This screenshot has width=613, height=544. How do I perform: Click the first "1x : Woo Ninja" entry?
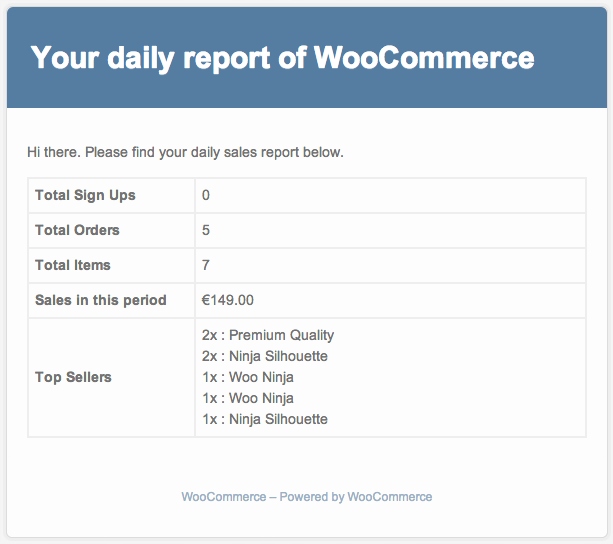point(248,377)
